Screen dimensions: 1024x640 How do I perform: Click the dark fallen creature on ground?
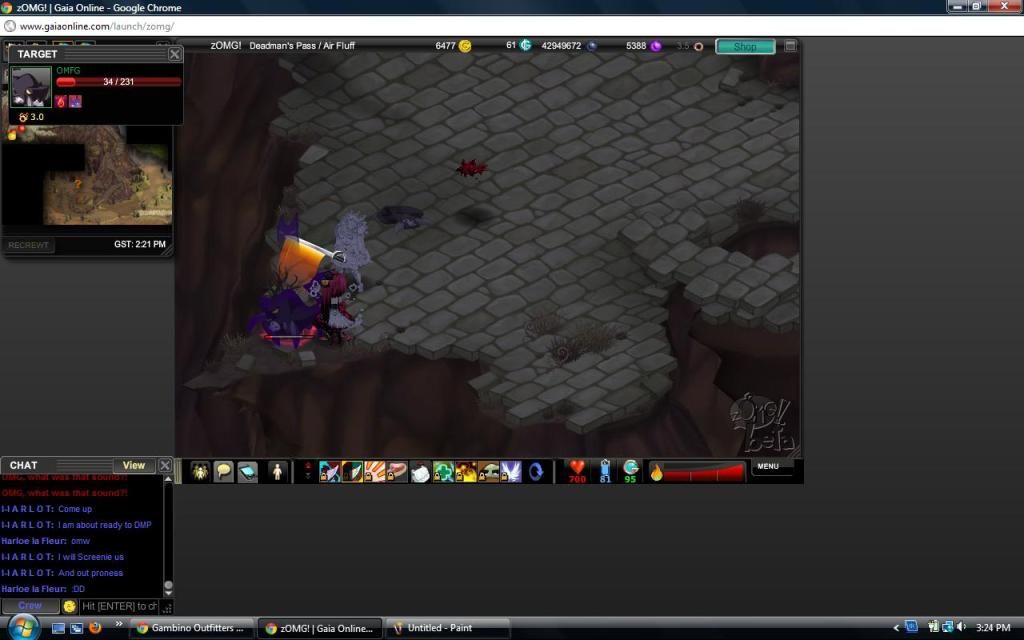tap(401, 216)
